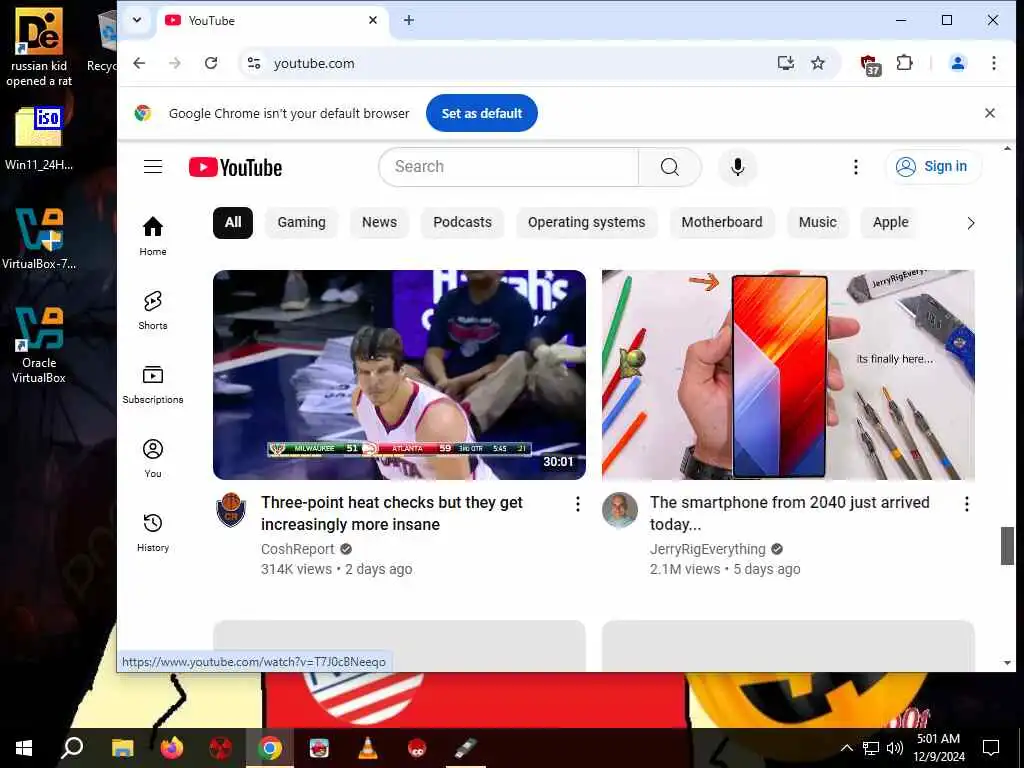Open a new Chrome tab
The width and height of the screenshot is (1024, 768).
click(409, 20)
